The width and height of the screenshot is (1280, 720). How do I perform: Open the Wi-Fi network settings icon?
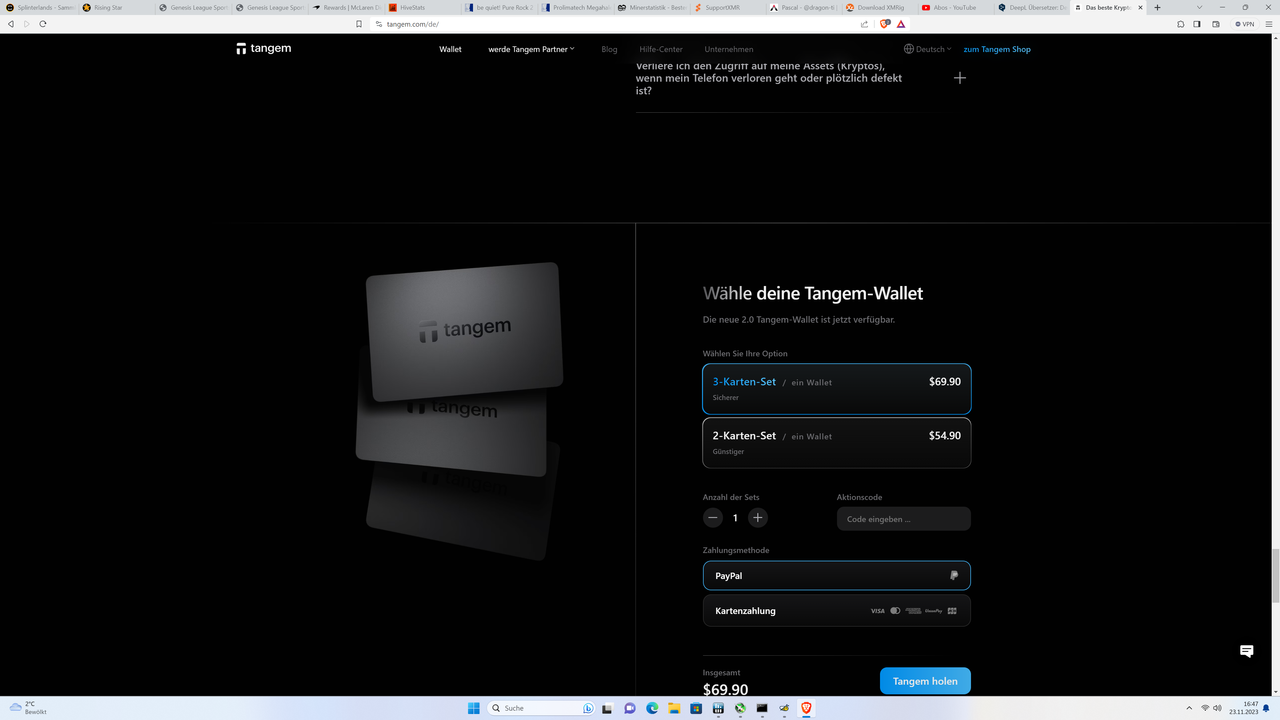[x=1205, y=708]
